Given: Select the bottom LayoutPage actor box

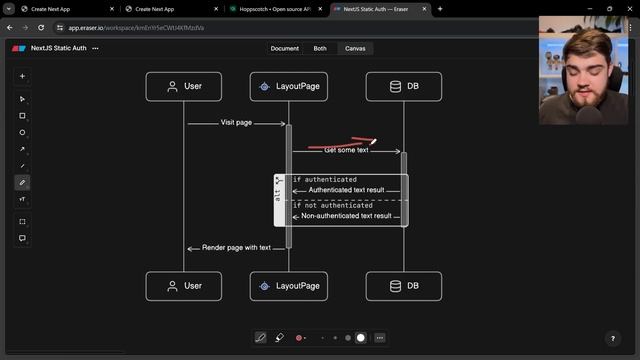Looking at the screenshot, I should pos(289,286).
